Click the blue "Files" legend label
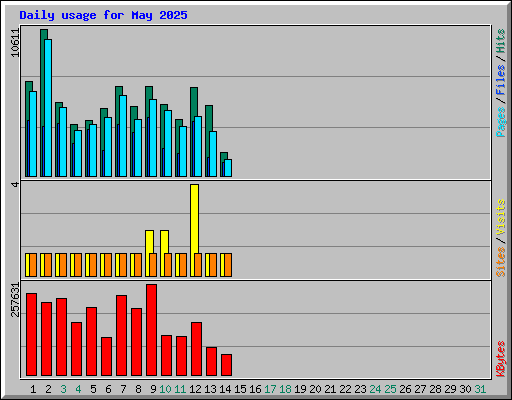Viewport: 512px width, 400px height. pyautogui.click(x=501, y=80)
